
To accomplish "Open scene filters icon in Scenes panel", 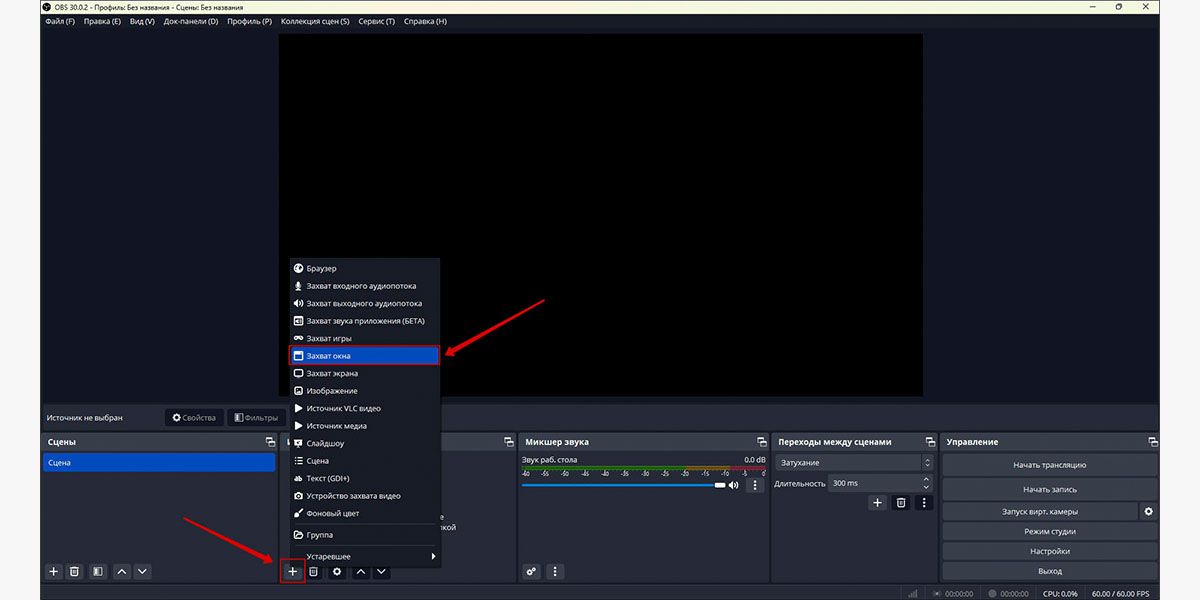I will [97, 571].
